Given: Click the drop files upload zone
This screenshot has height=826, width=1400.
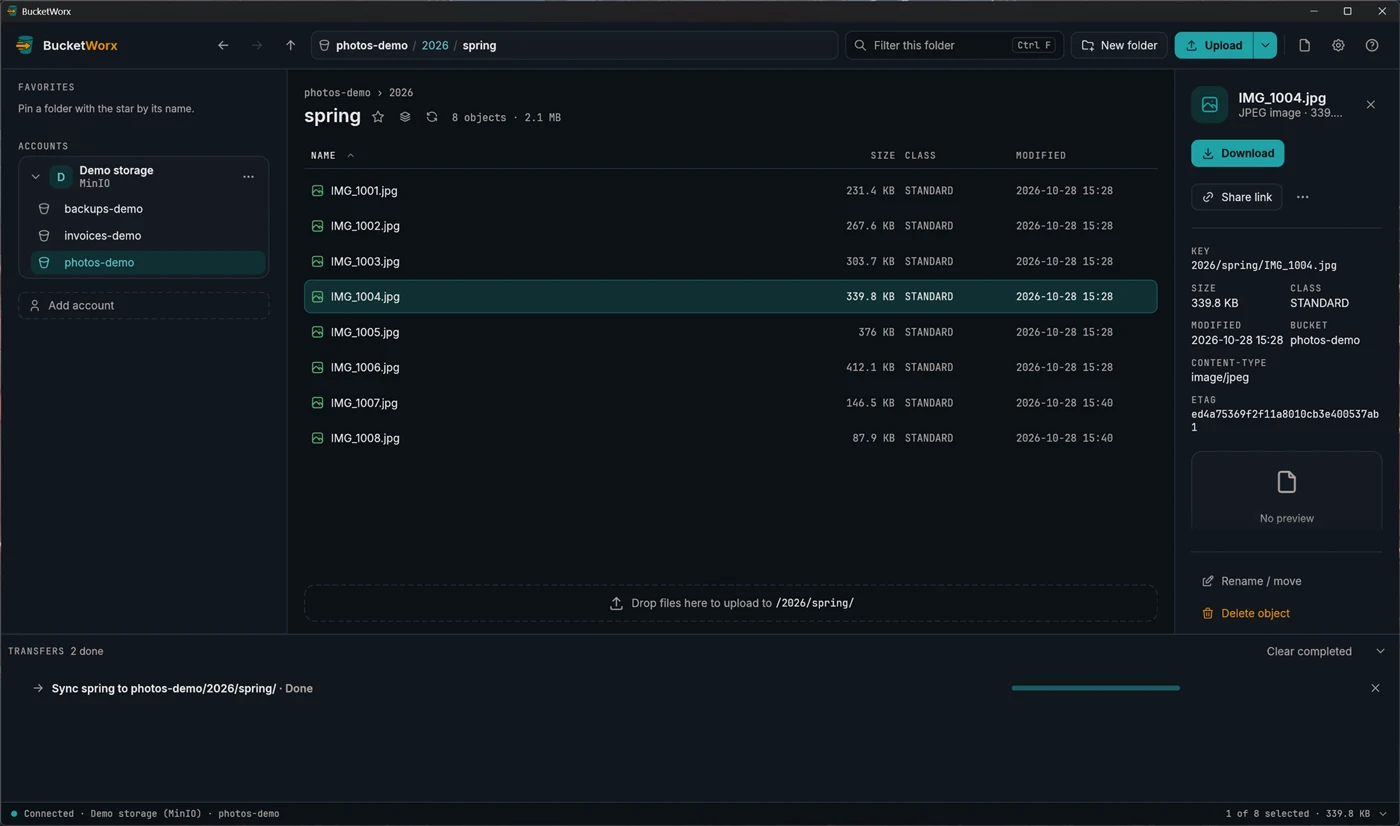Looking at the screenshot, I should [x=731, y=603].
